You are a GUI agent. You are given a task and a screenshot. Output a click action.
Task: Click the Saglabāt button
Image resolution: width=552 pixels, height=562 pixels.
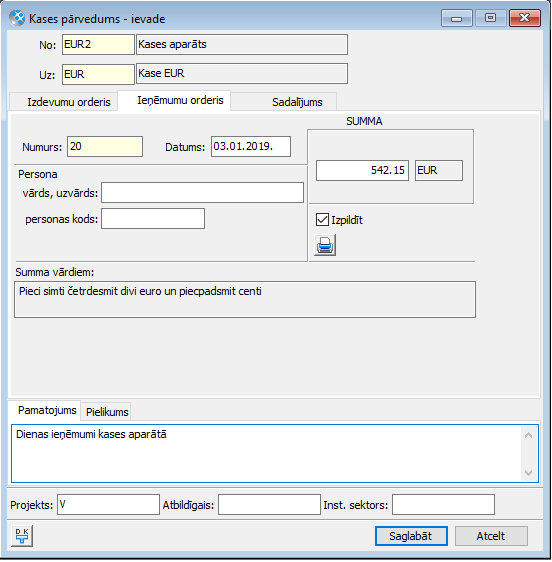pyautogui.click(x=411, y=536)
